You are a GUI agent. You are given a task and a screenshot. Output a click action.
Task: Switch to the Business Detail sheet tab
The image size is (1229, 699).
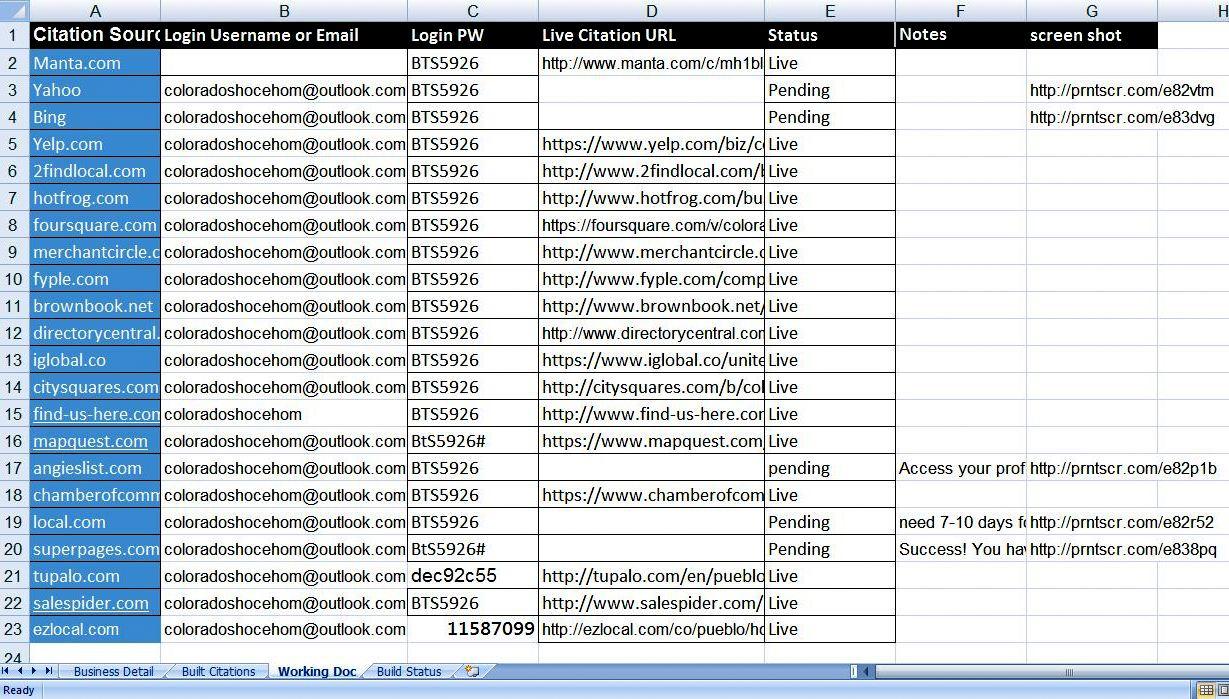pyautogui.click(x=113, y=671)
